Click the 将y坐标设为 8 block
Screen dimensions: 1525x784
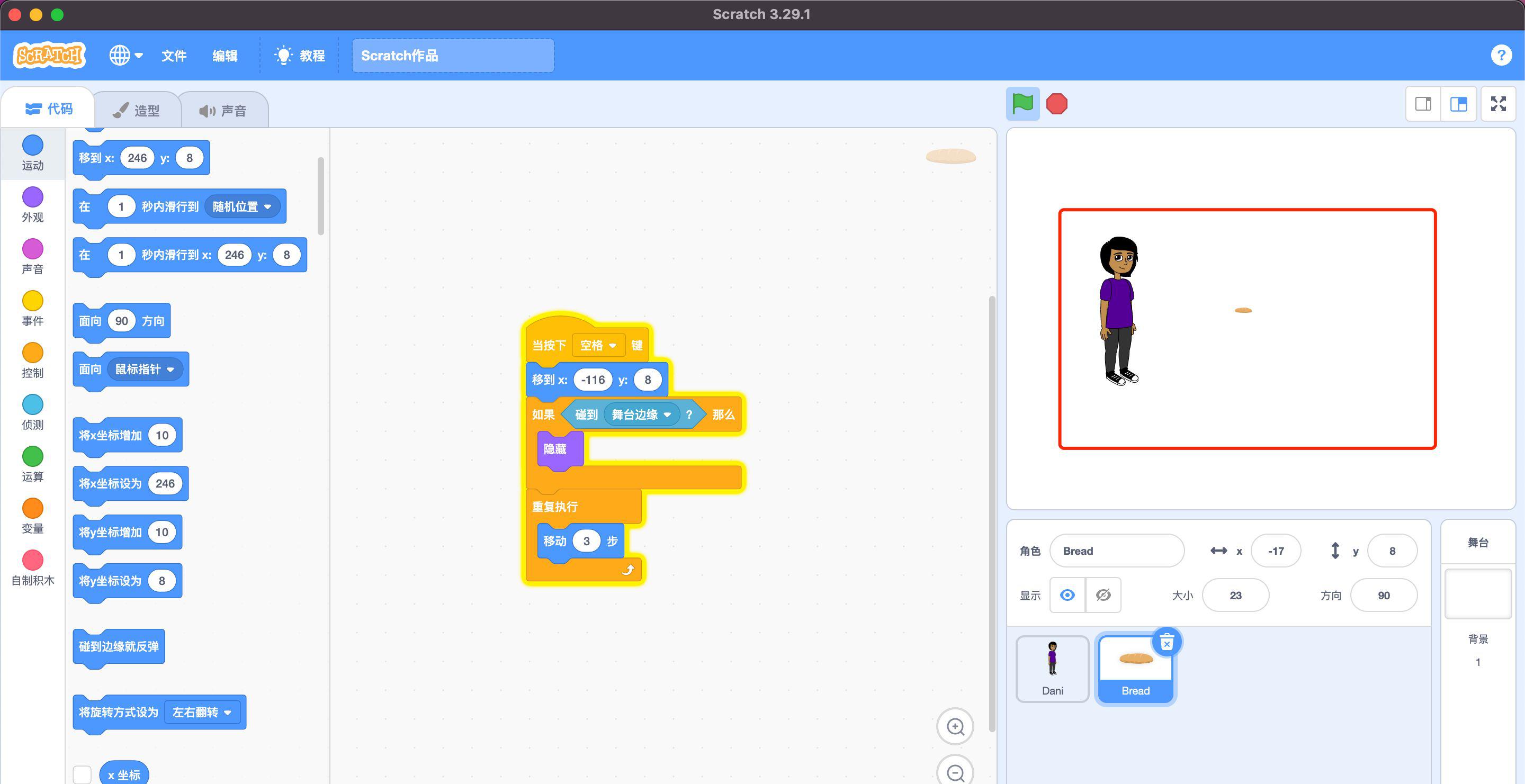coord(111,580)
